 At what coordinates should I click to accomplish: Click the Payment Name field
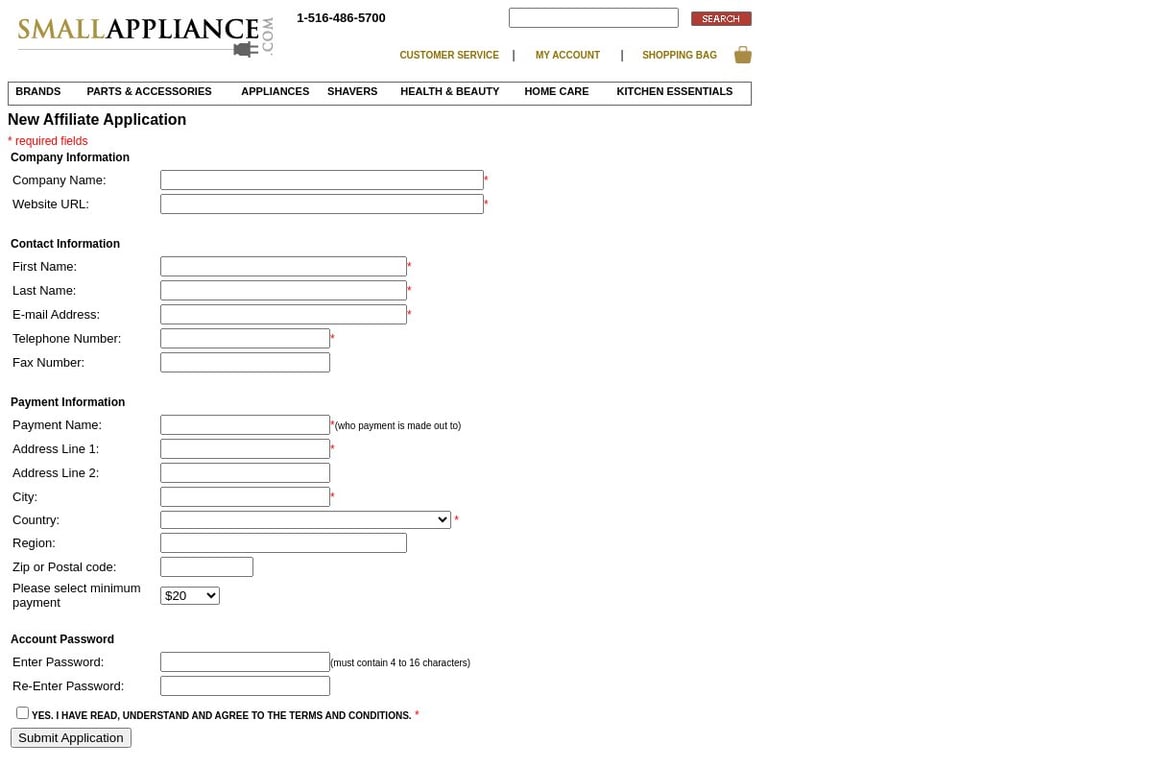(245, 425)
